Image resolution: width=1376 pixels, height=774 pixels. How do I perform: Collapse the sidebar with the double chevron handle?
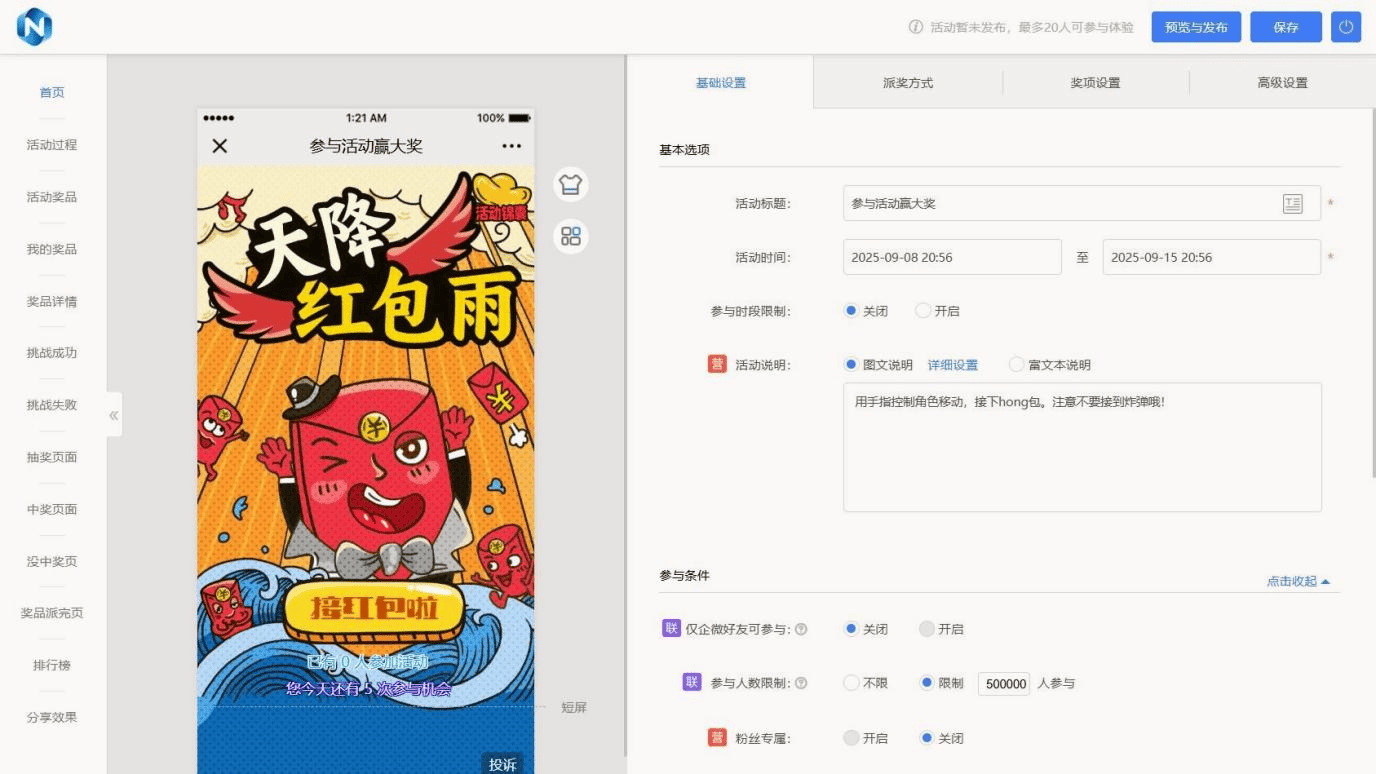pos(114,415)
